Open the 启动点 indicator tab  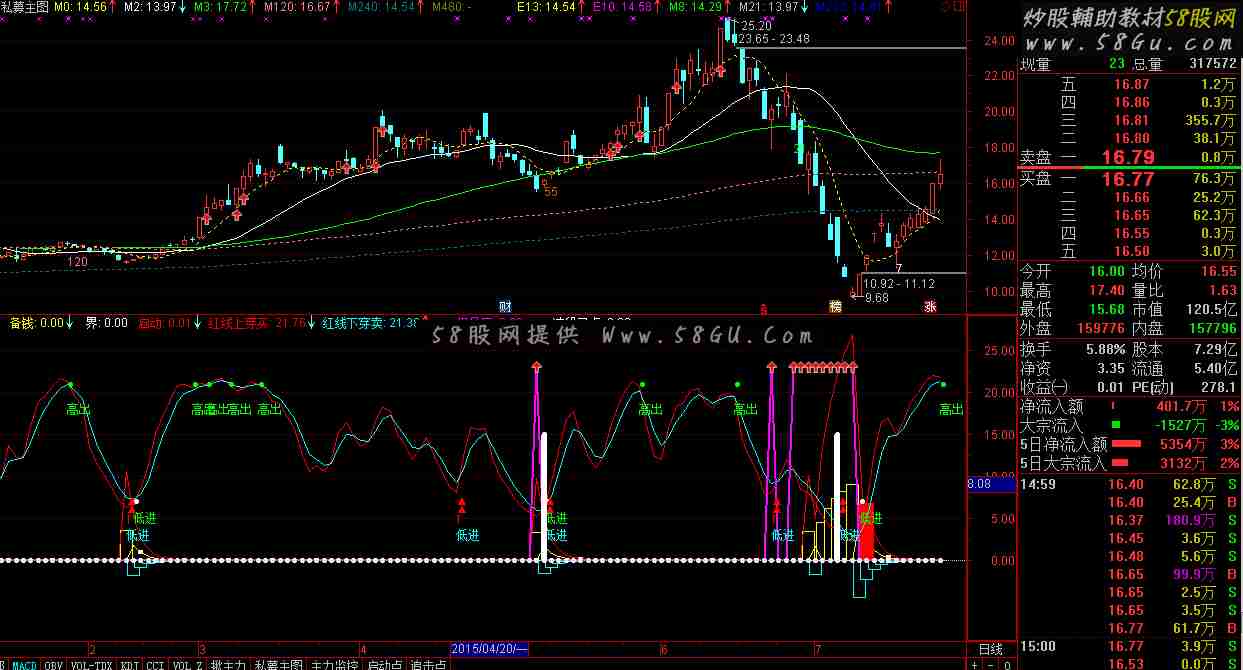(384, 665)
